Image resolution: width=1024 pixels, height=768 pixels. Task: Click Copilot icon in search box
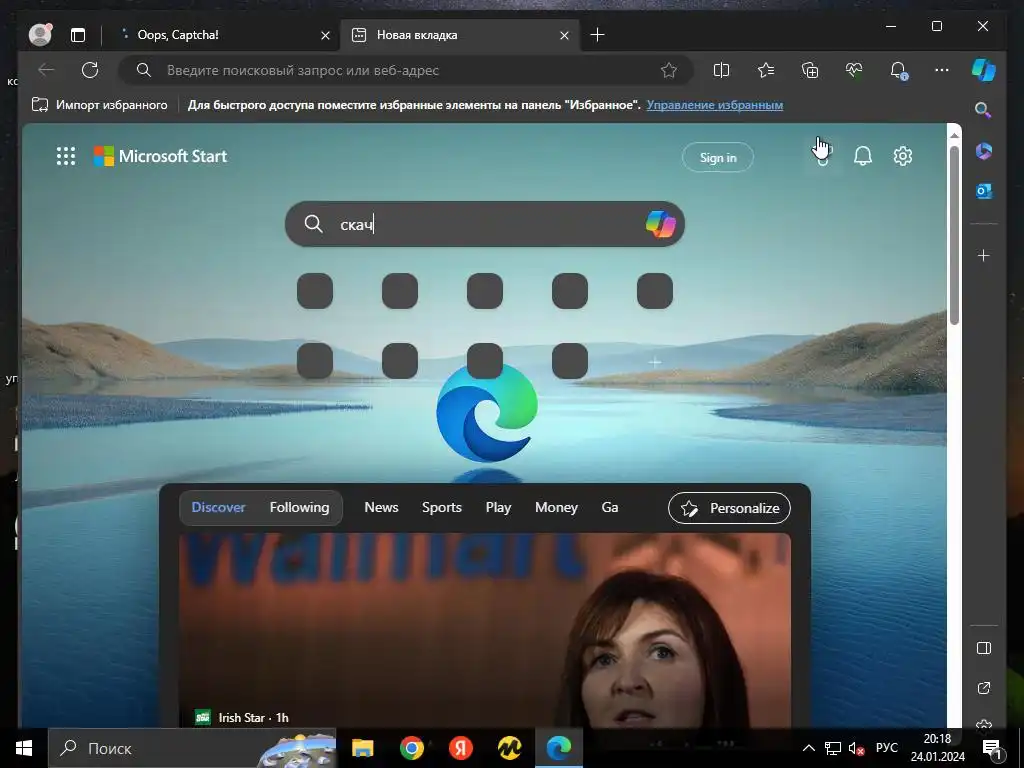click(660, 224)
